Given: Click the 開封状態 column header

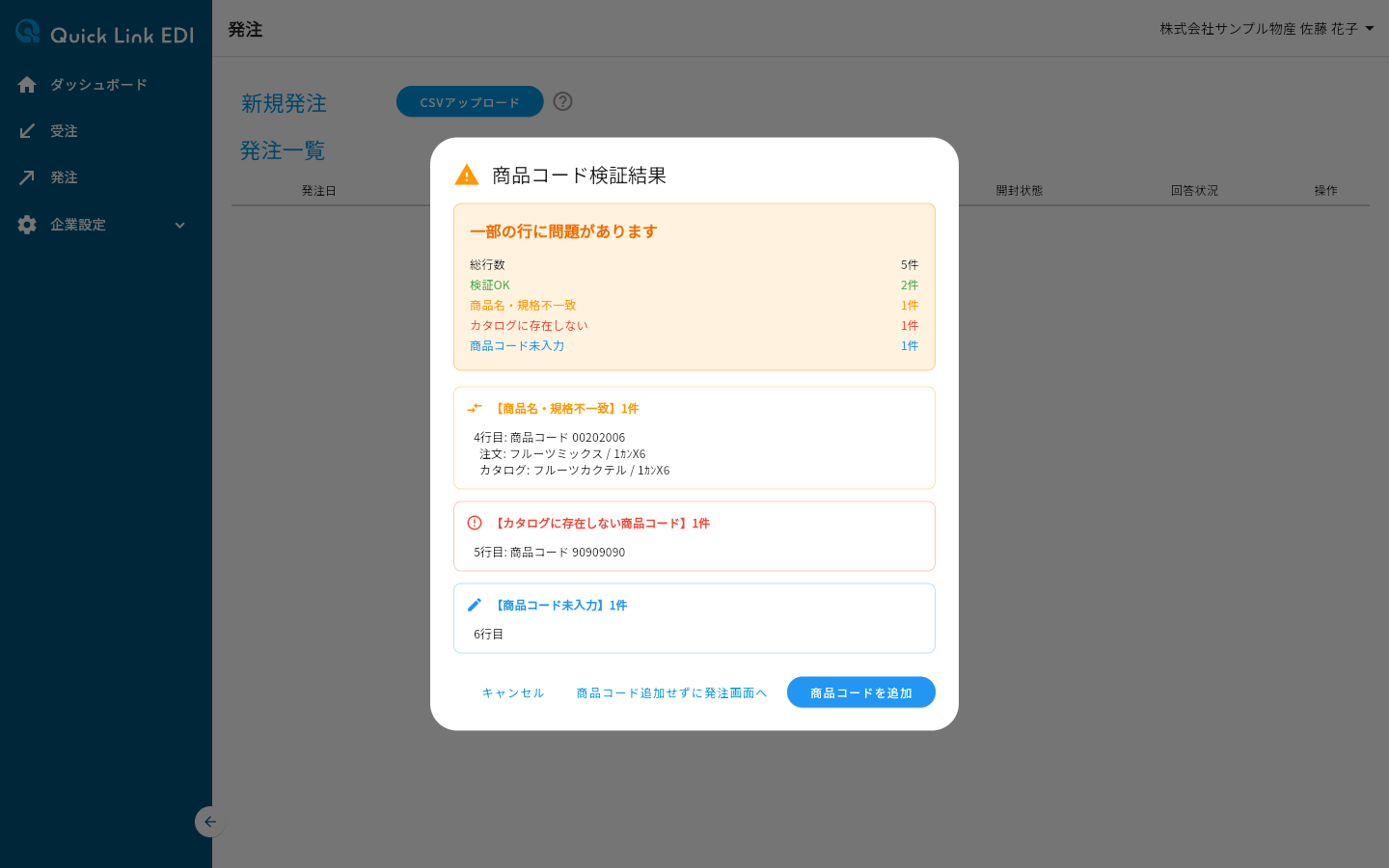Looking at the screenshot, I should (x=1020, y=191).
